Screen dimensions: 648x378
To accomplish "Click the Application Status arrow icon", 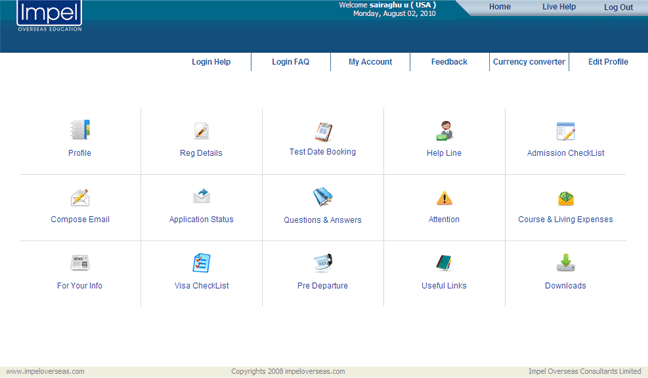I will point(202,196).
